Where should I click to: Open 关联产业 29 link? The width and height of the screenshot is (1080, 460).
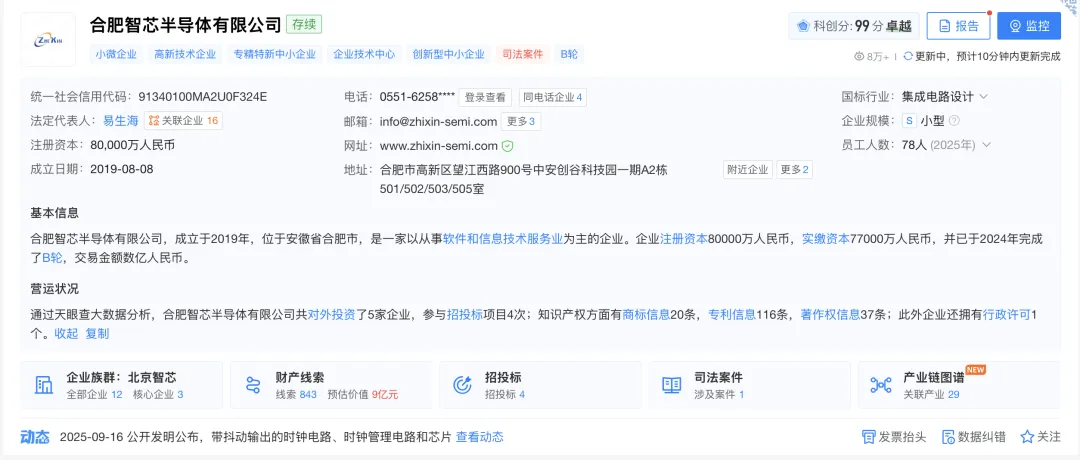pos(931,395)
